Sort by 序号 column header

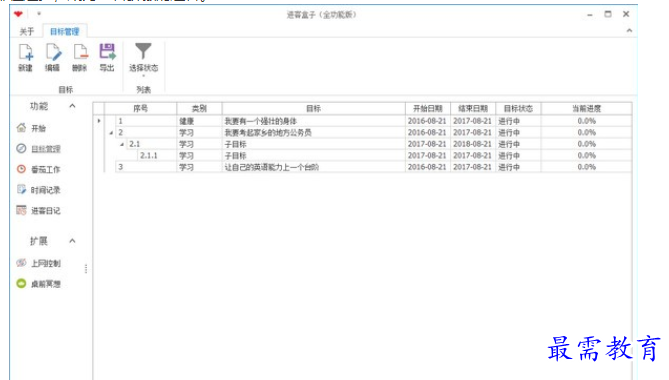[140, 108]
